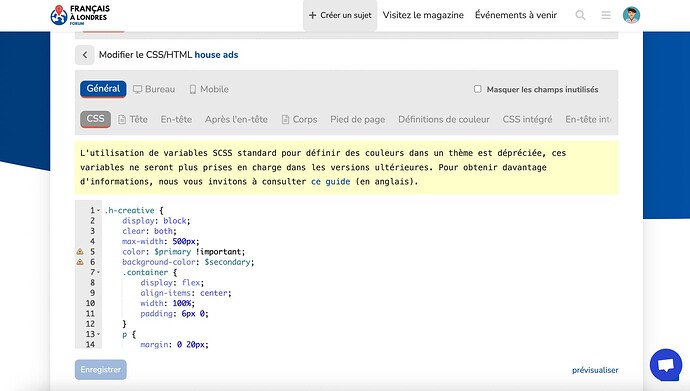This screenshot has width=690, height=391.
Task: Inspect warning icon on line 6
Action: 80,262
